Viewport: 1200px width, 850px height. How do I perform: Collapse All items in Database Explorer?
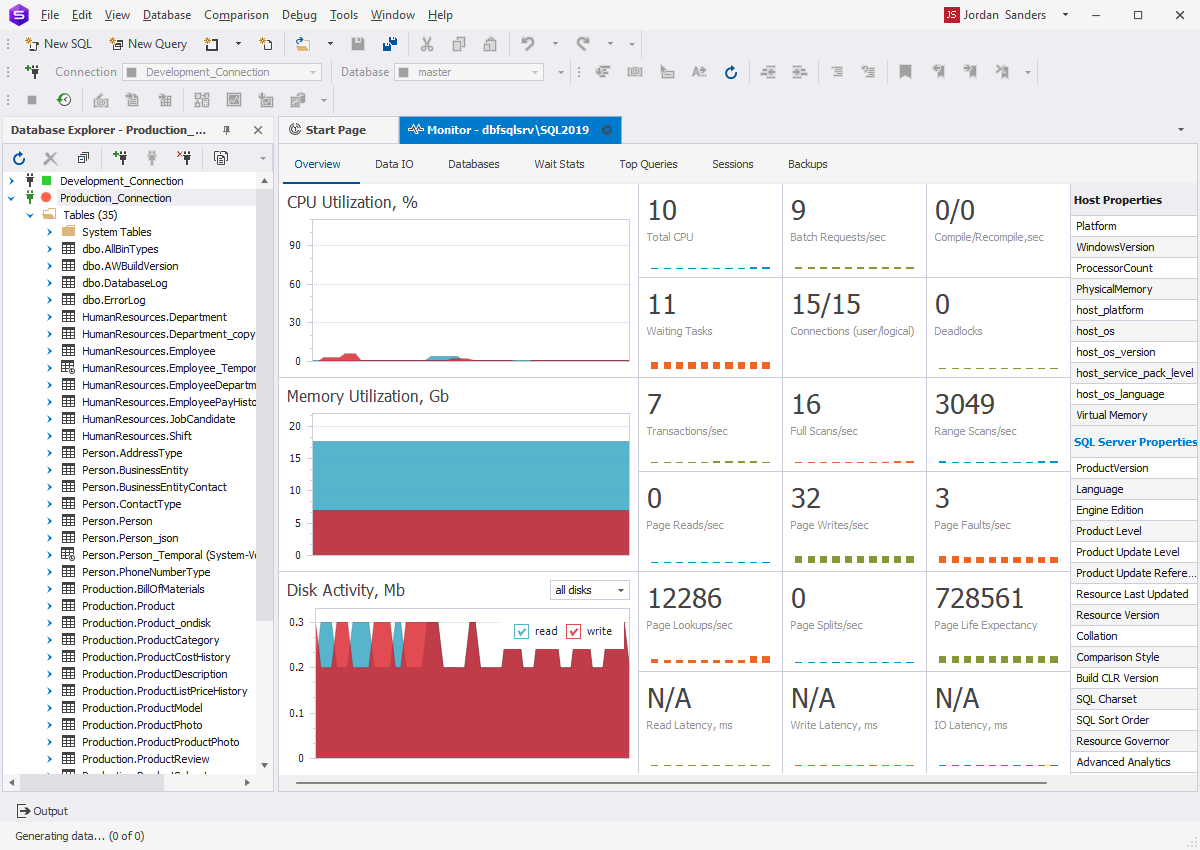pyautogui.click(x=83, y=157)
